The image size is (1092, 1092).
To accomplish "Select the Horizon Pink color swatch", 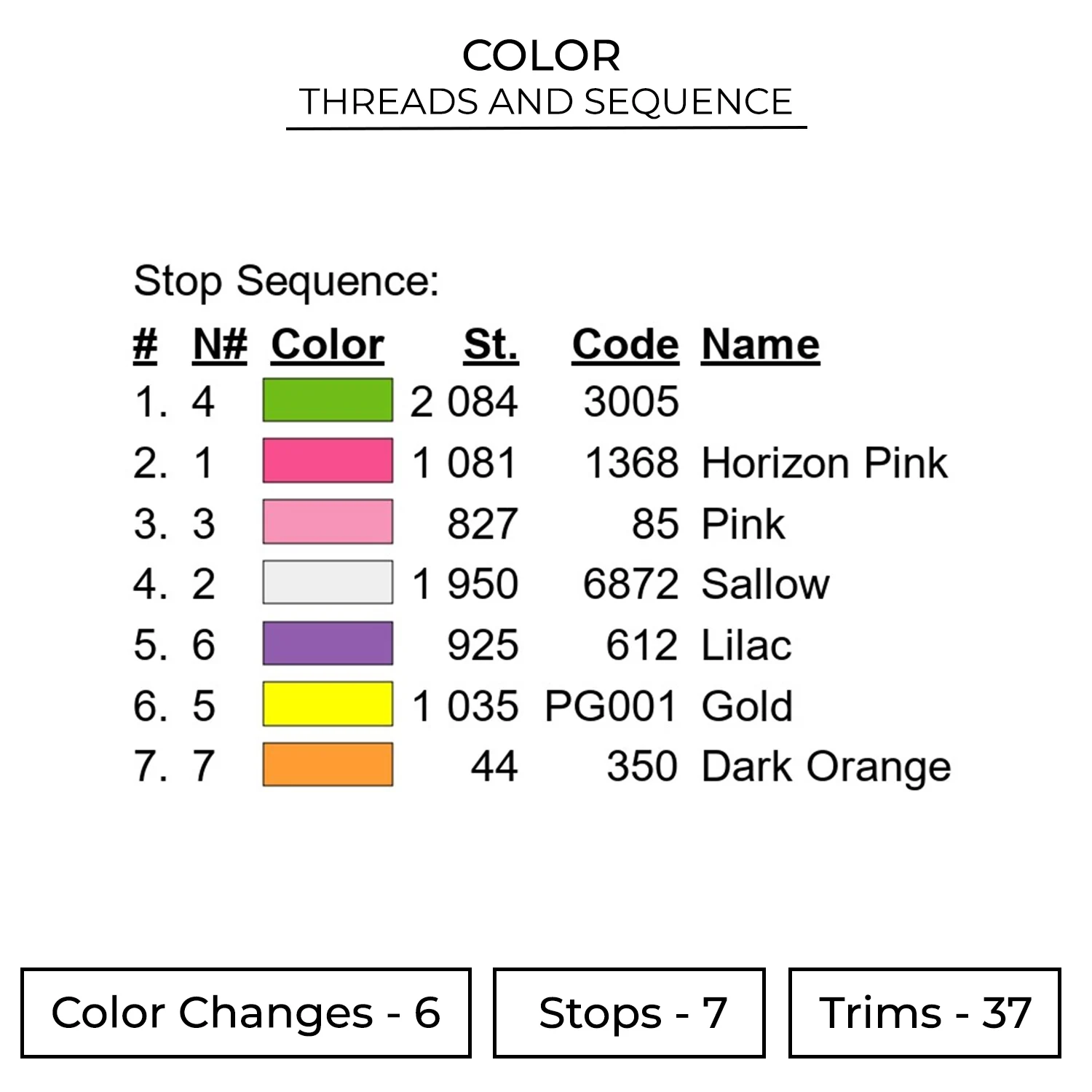I will pyautogui.click(x=328, y=460).
